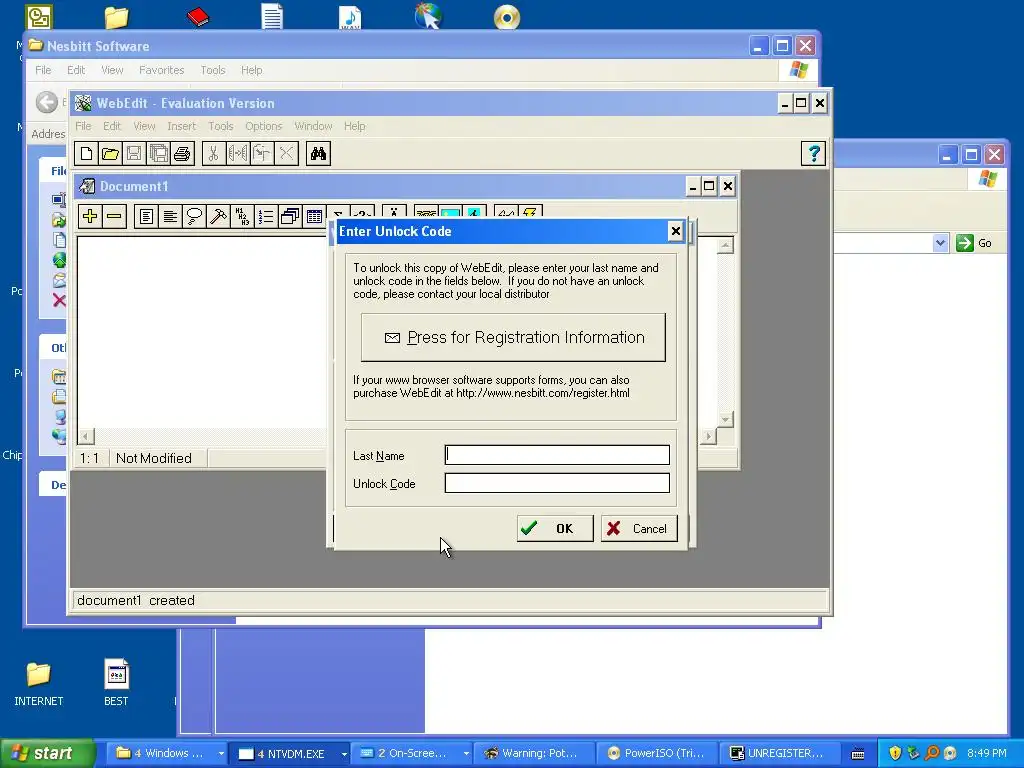Click the yellow plus icon in Document1 toolbar
Image resolution: width=1024 pixels, height=768 pixels.
(90, 216)
